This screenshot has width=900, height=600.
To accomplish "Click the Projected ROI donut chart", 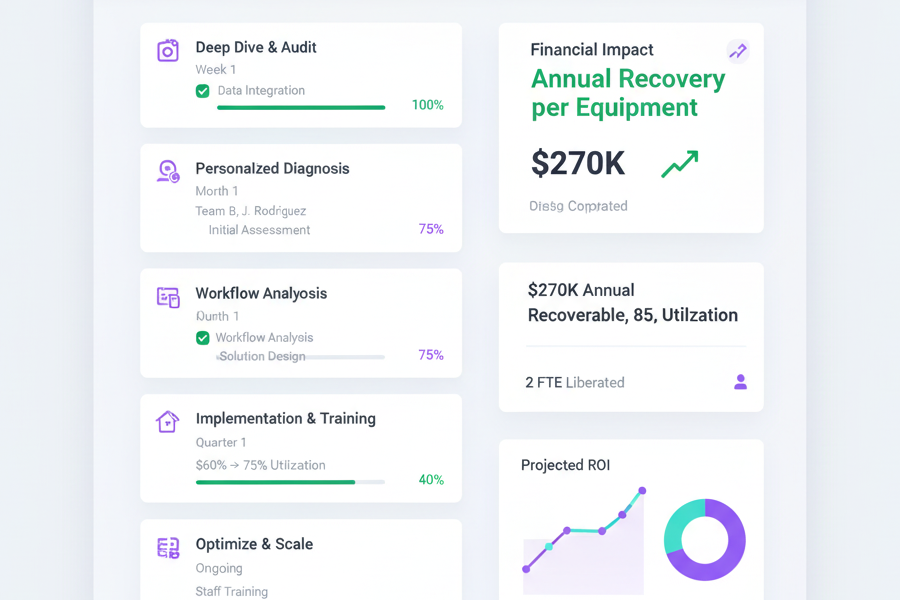I will (x=705, y=540).
